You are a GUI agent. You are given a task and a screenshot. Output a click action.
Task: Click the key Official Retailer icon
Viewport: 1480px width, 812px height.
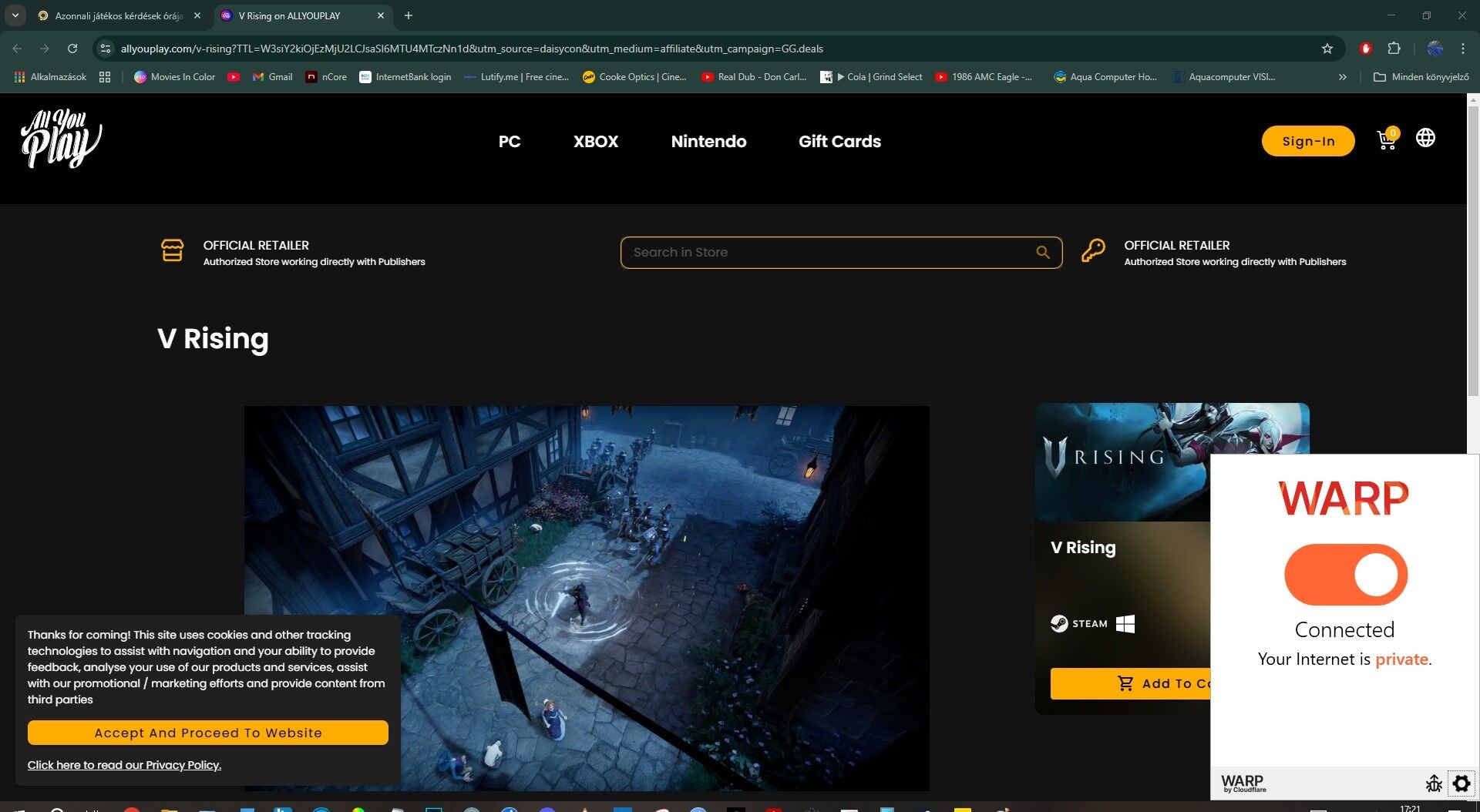(x=1093, y=250)
